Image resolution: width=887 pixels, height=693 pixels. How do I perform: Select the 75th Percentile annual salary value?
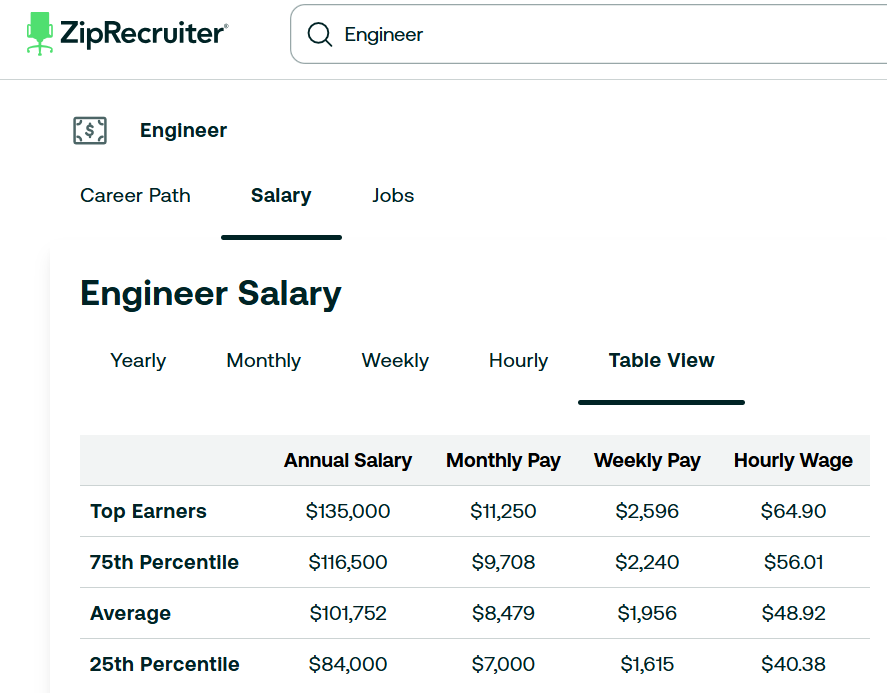click(x=348, y=562)
